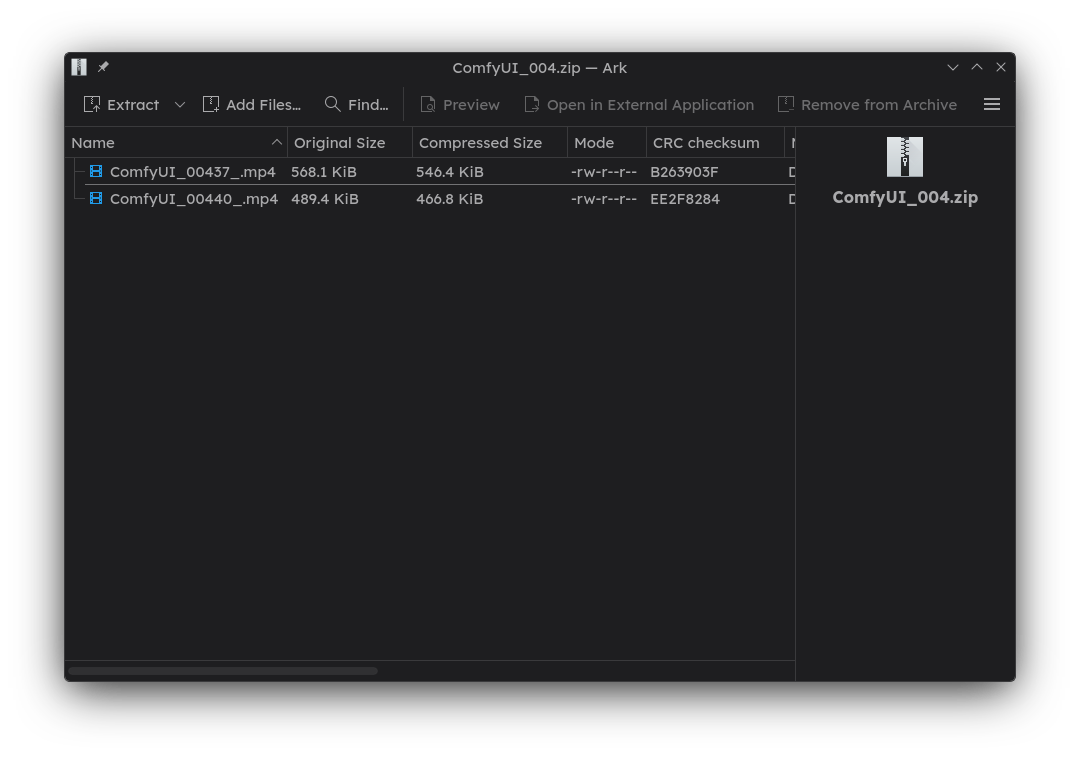Click the Add Files icon

pos(211,104)
